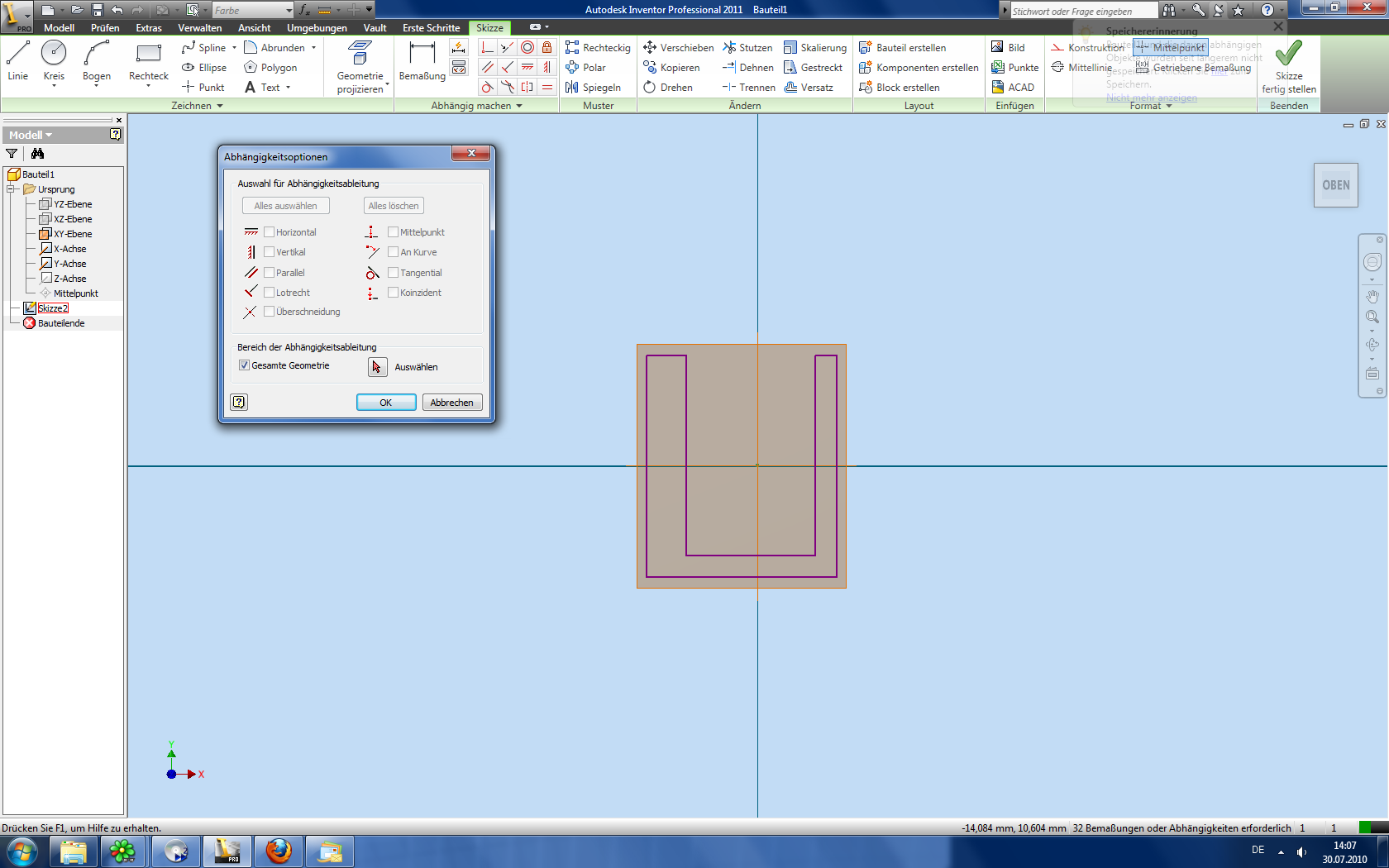Open the Ansicht ribbon tab
Screen dimensions: 1389x868
tap(255, 28)
